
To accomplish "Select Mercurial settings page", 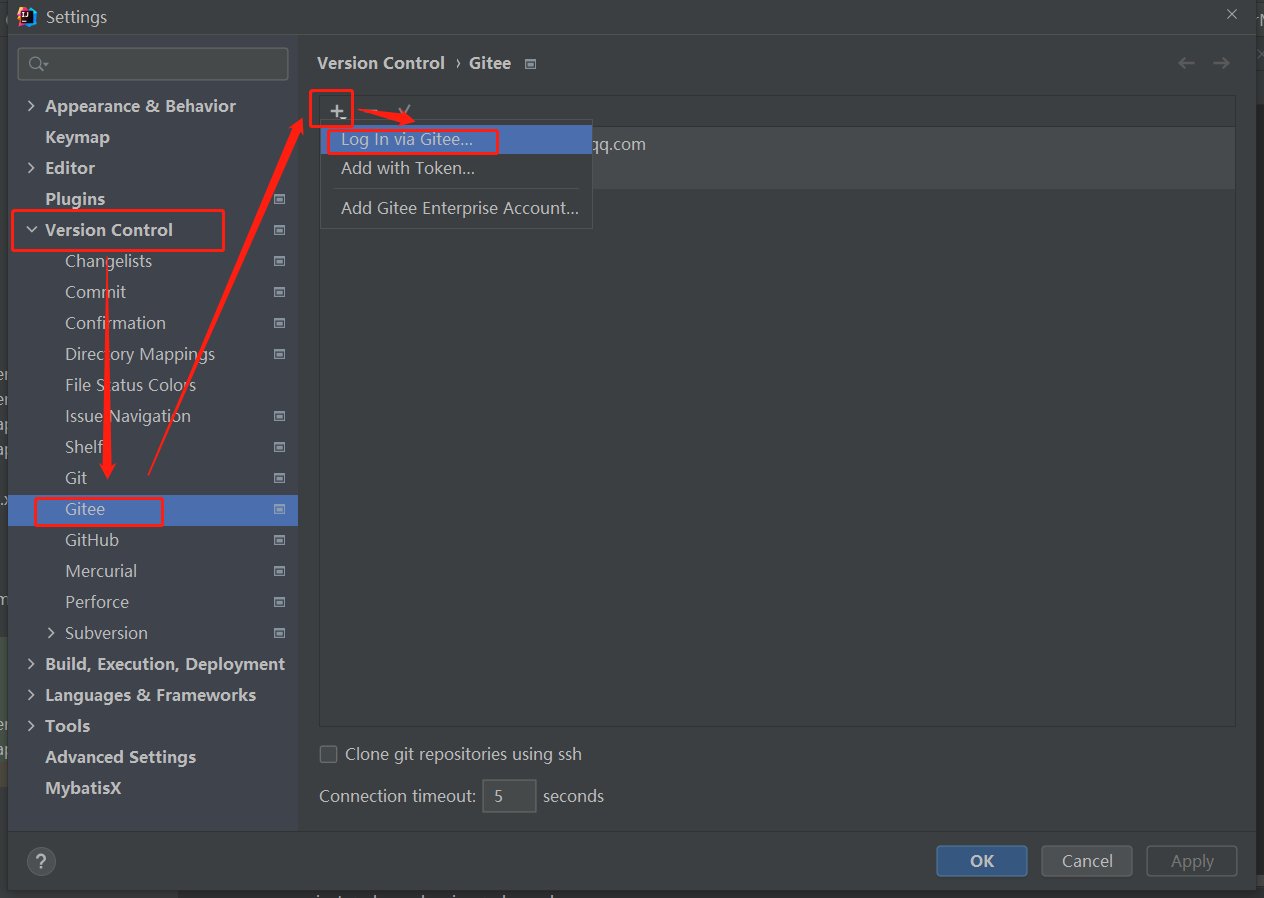I will pyautogui.click(x=101, y=571).
